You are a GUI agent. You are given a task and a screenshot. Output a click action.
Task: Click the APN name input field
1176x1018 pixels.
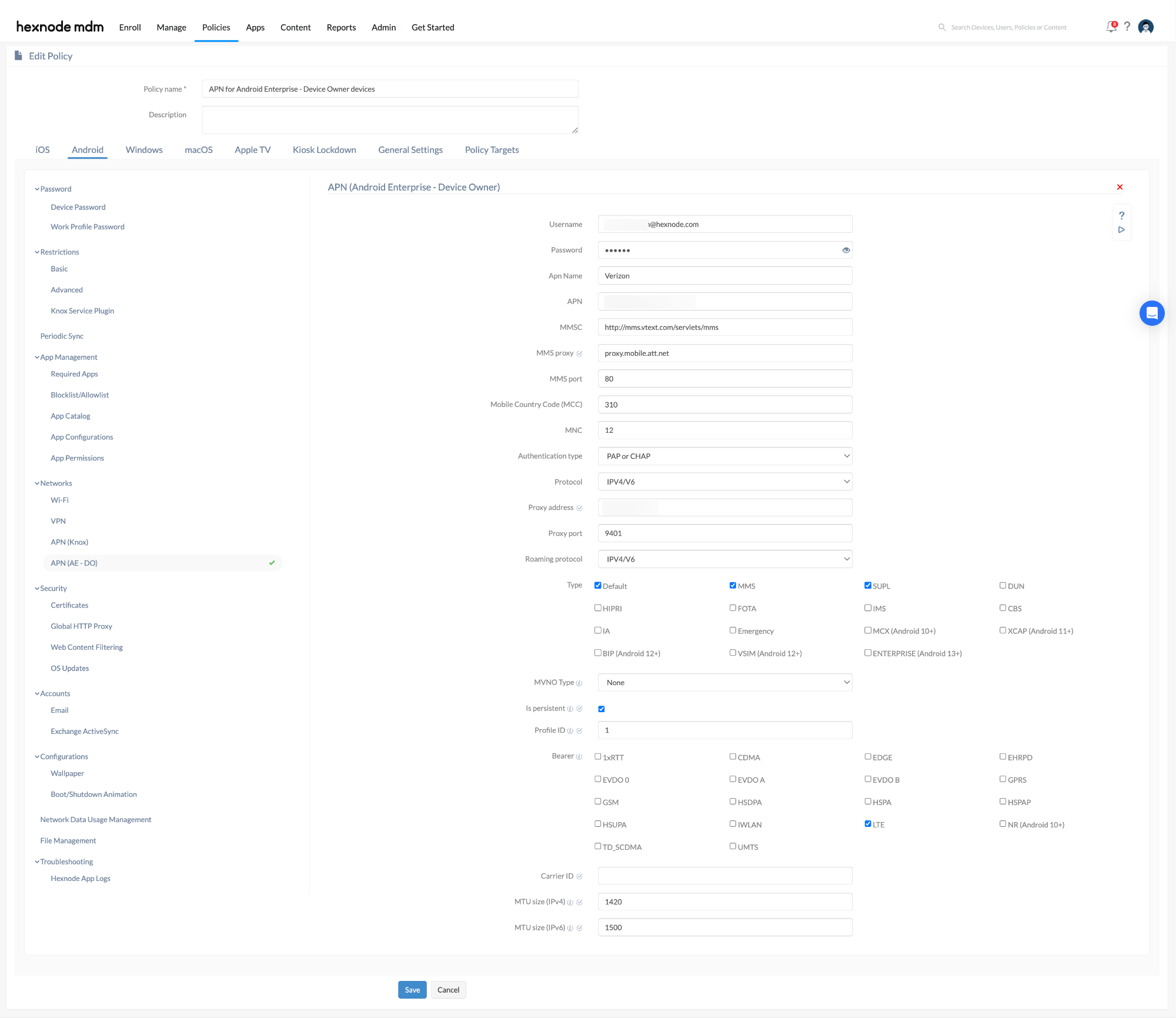coord(725,275)
